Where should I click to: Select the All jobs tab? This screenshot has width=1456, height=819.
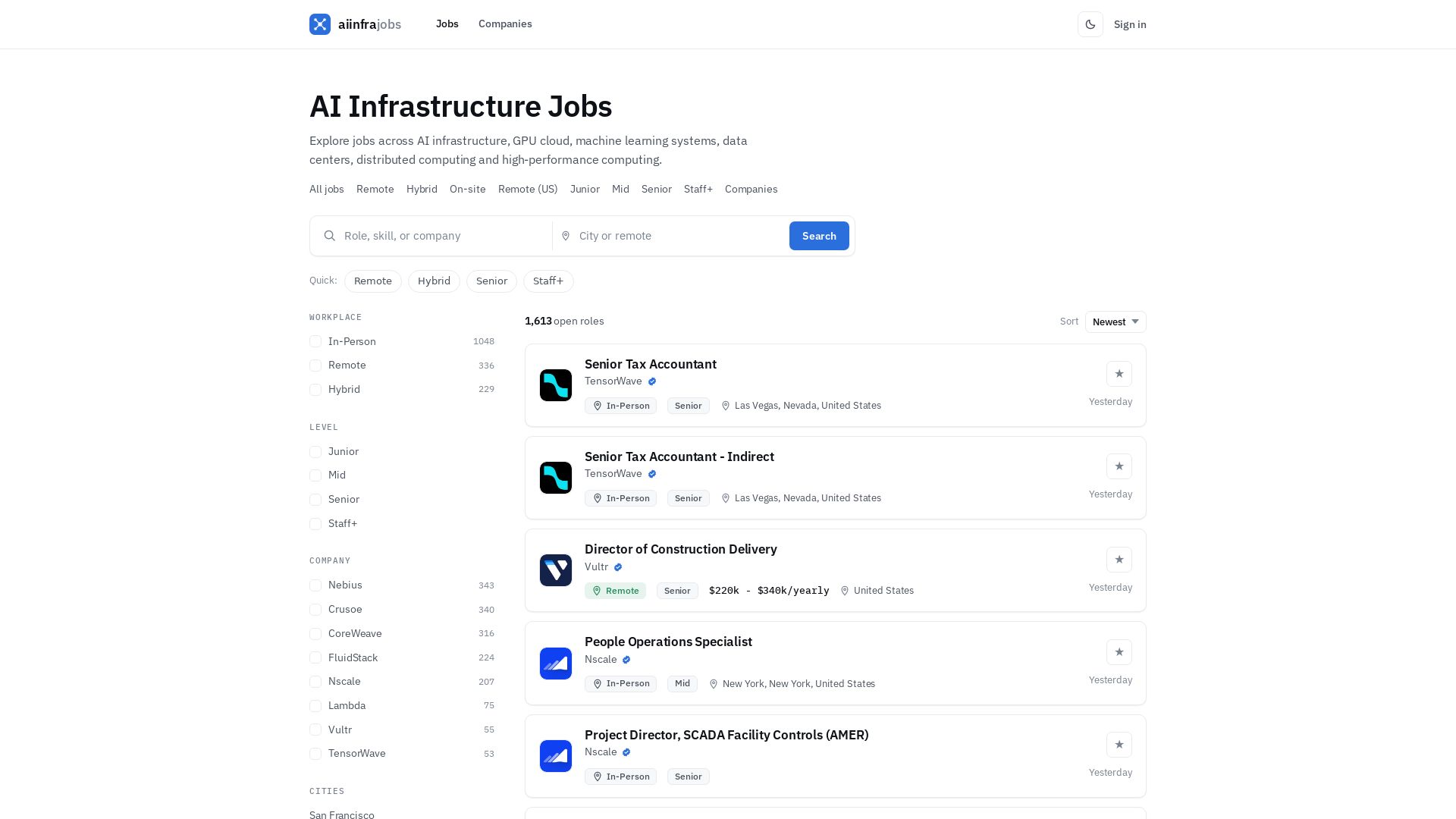(x=327, y=190)
